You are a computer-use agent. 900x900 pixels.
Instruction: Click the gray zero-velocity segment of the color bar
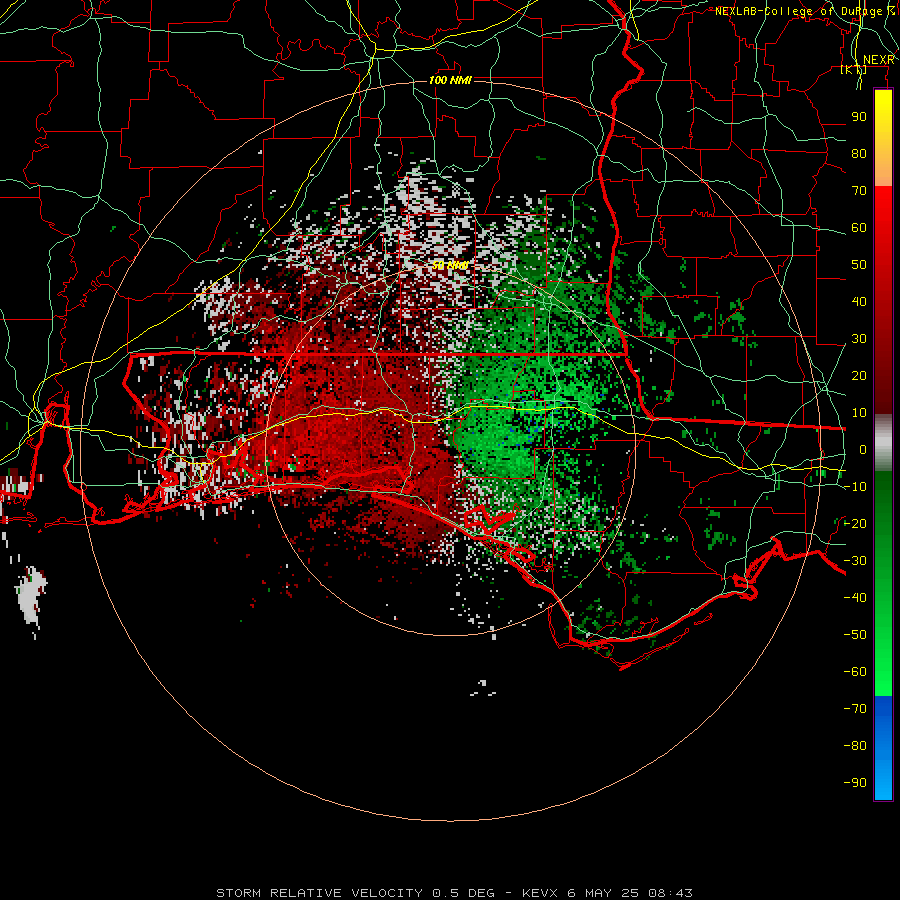coord(883,443)
